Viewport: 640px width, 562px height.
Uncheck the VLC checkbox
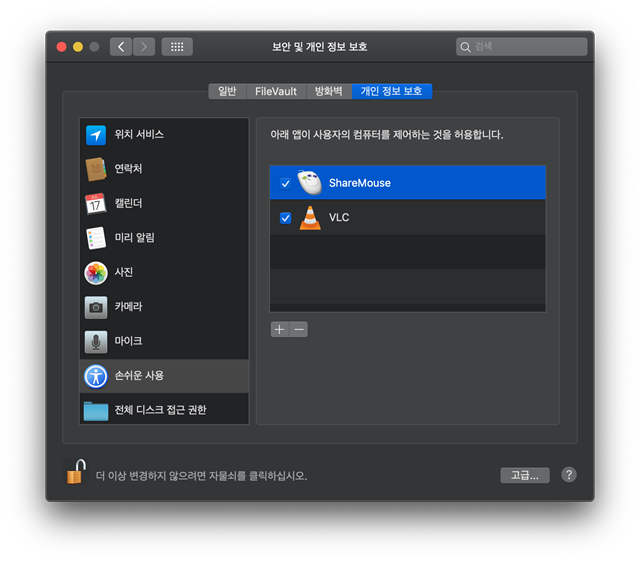tap(285, 218)
